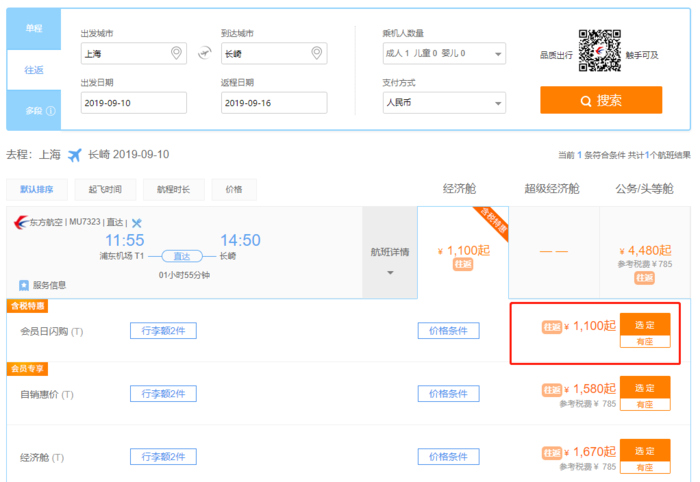Click the 服务信息 service info icon

(24, 285)
